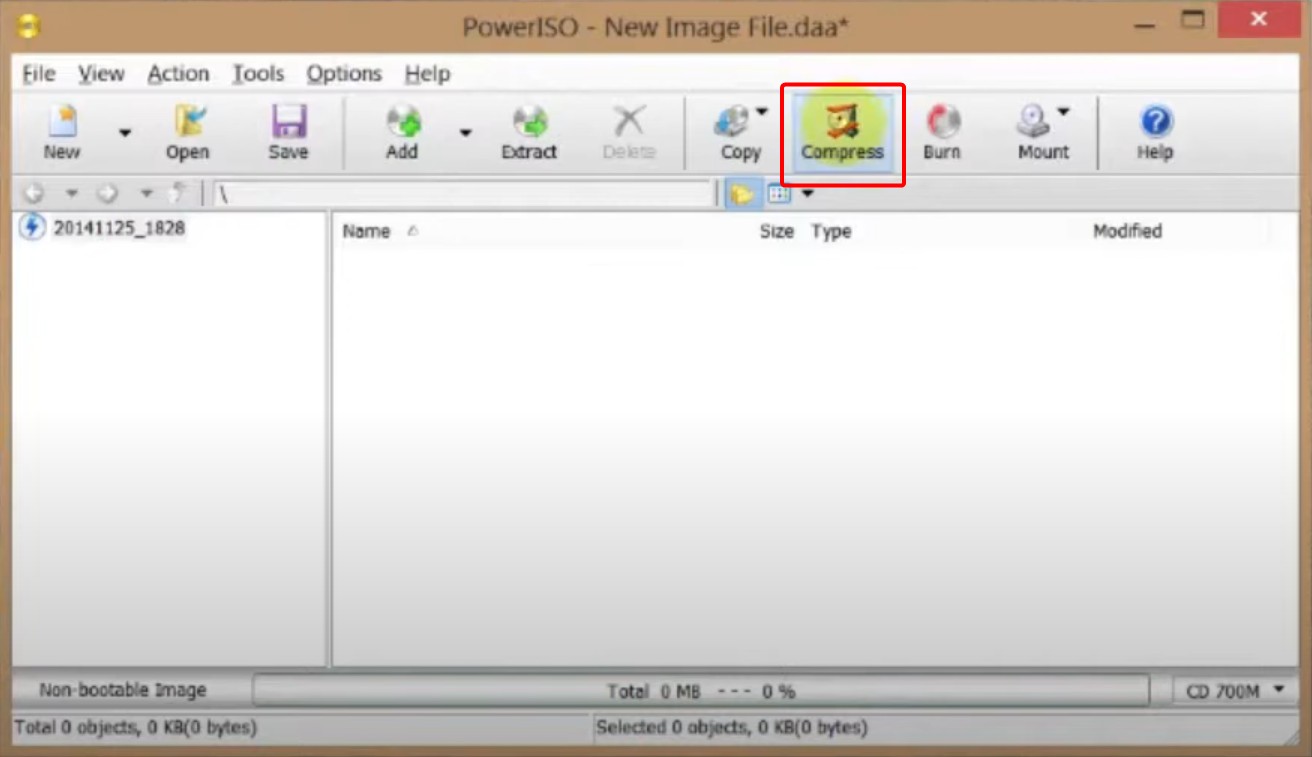Viewport: 1312px width, 757px height.
Task: Expand the New button dropdown arrow
Action: [125, 133]
